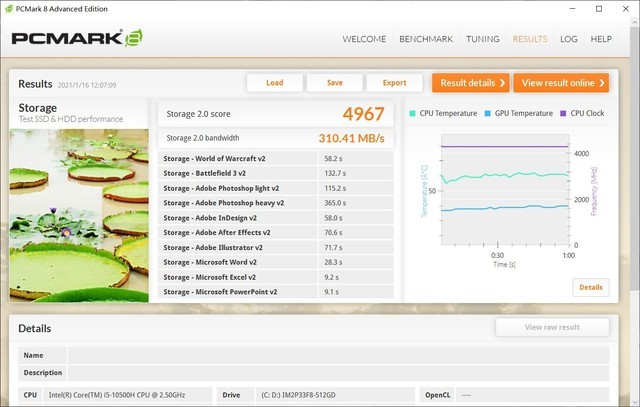This screenshot has height=407, width=640.
Task: Select the RESULTS tab
Action: [530, 39]
